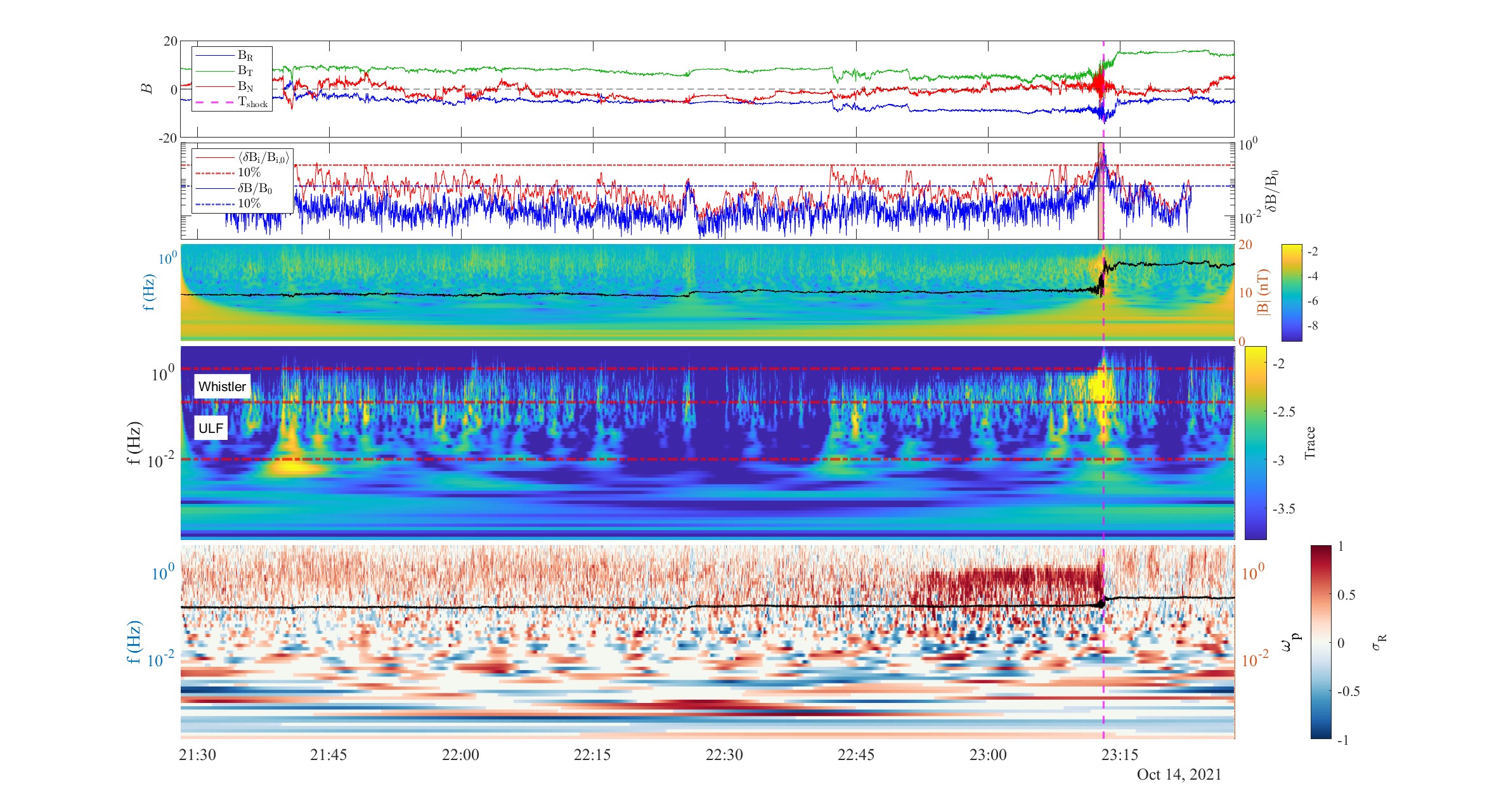
Task: Select the T_shock legend entry
Action: point(232,102)
